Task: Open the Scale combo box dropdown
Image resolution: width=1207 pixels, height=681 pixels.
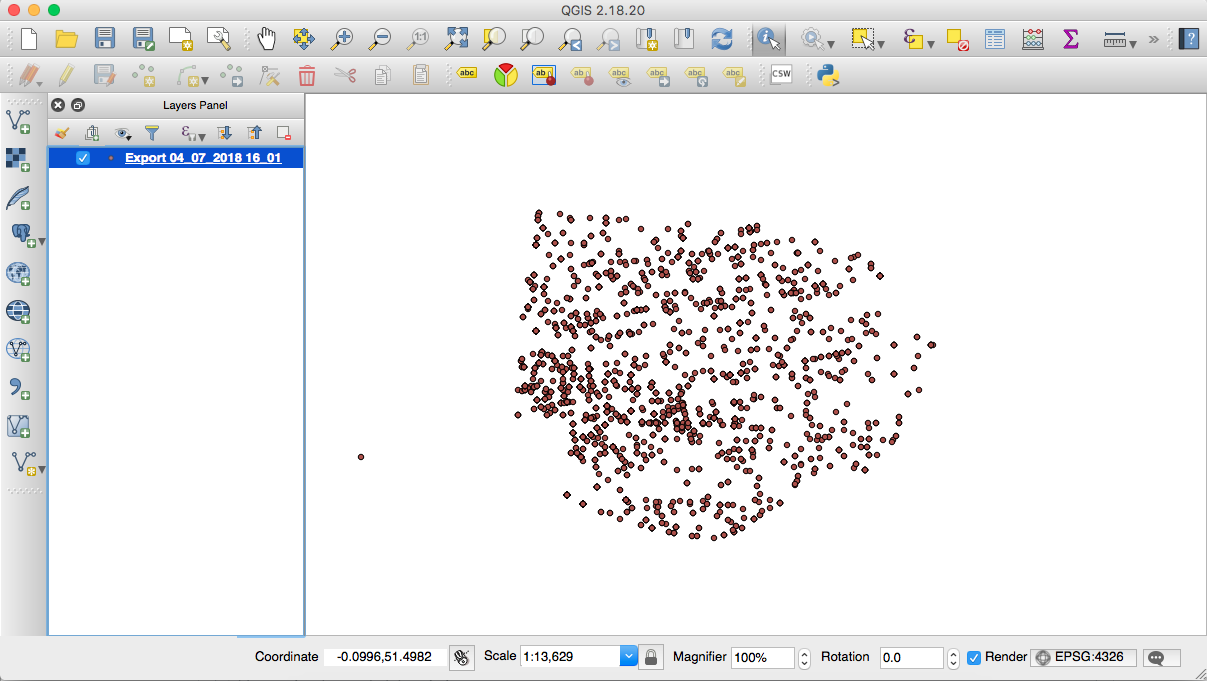Action: pyautogui.click(x=628, y=657)
